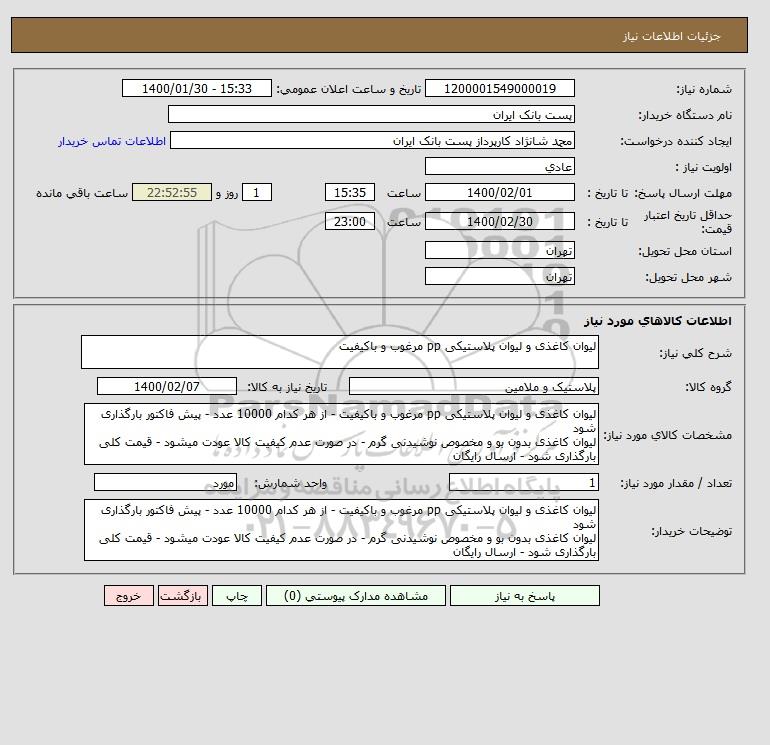770x745 pixels.
Task: Click the buyer notes 'توضیحات خریدار' text area
Action: tap(341, 530)
